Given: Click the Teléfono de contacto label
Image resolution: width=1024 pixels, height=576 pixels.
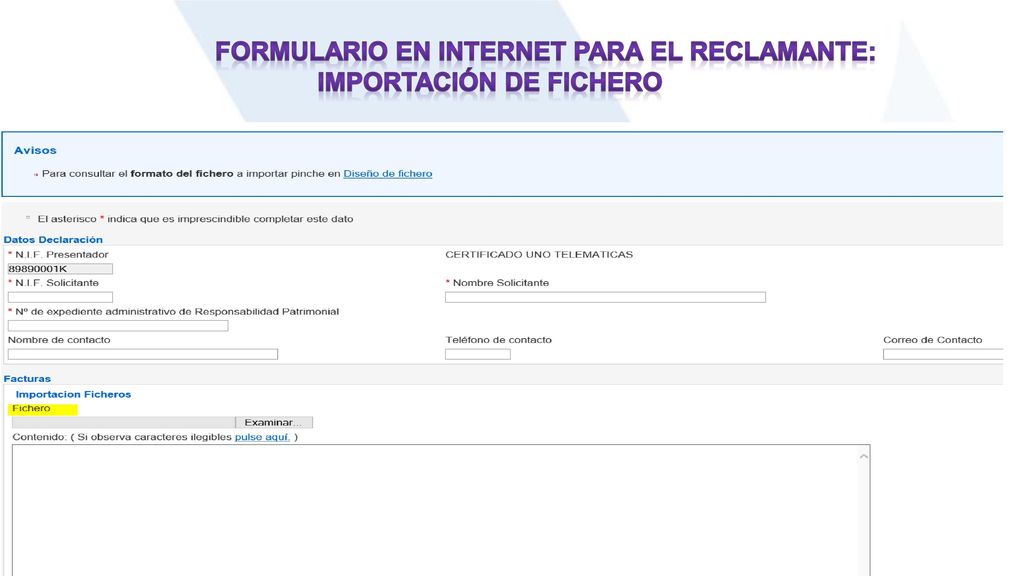Looking at the screenshot, I should click(x=498, y=340).
